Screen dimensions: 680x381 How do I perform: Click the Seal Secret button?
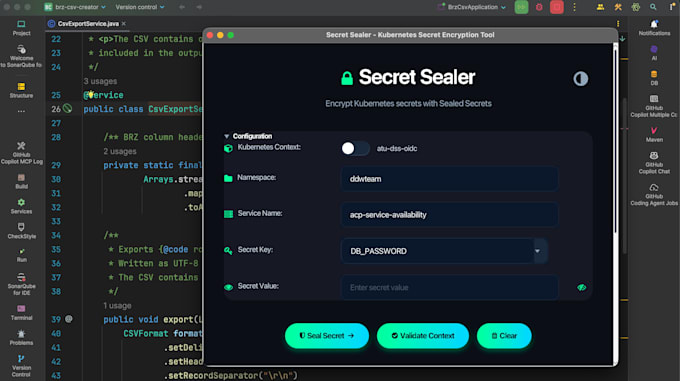[327, 335]
